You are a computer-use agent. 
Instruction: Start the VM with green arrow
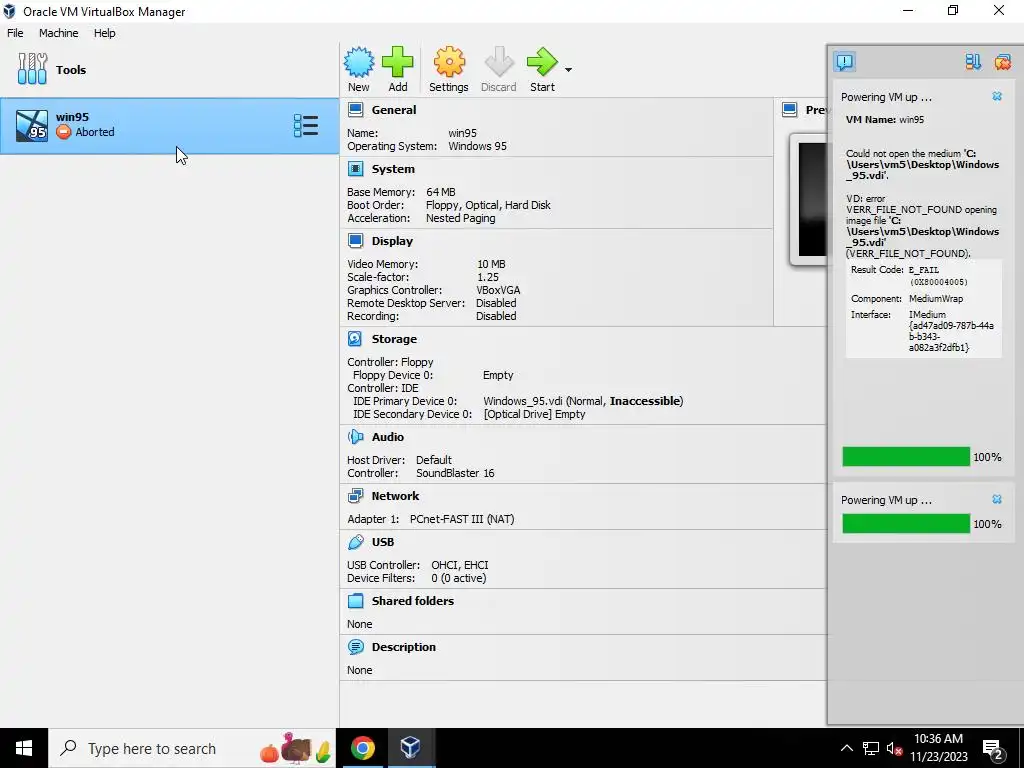click(542, 62)
